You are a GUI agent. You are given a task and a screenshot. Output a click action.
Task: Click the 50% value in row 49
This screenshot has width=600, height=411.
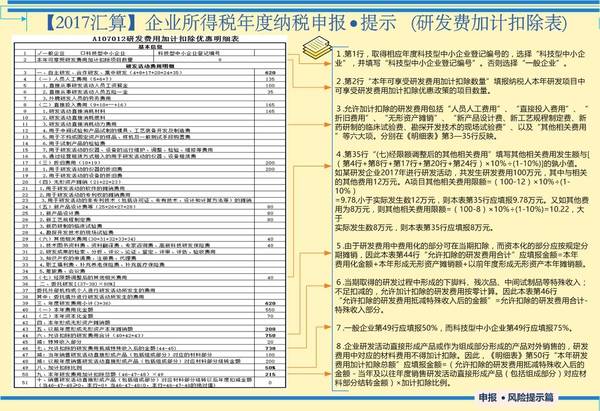coord(270,367)
